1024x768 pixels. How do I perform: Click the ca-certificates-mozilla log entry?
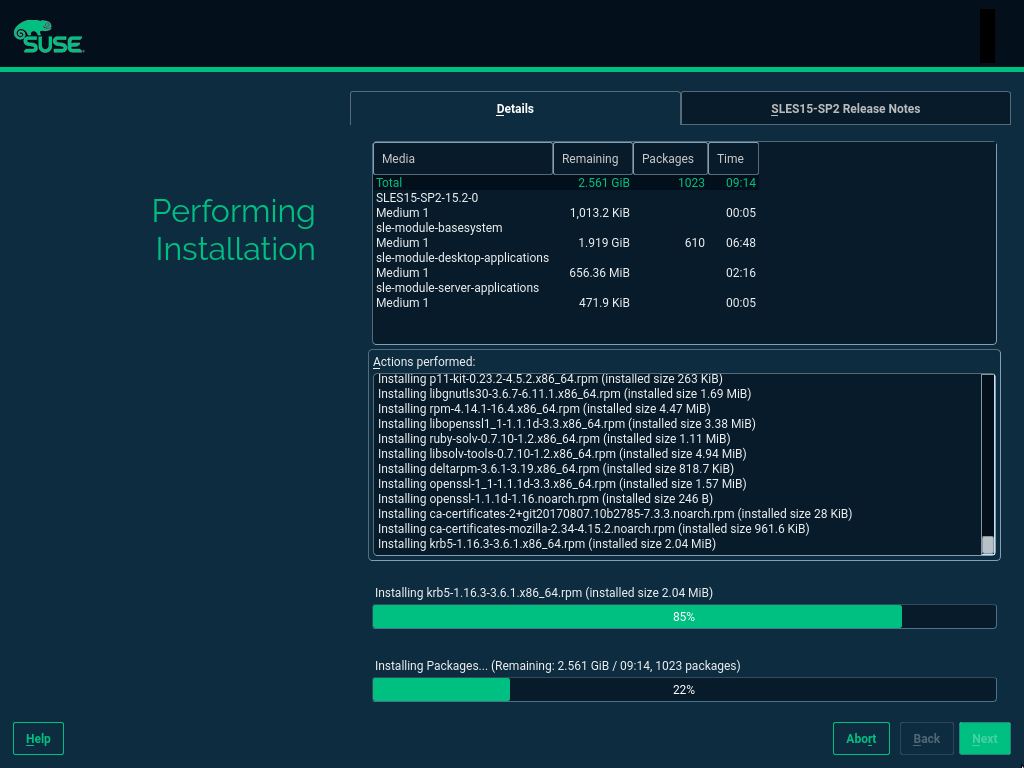coord(593,529)
